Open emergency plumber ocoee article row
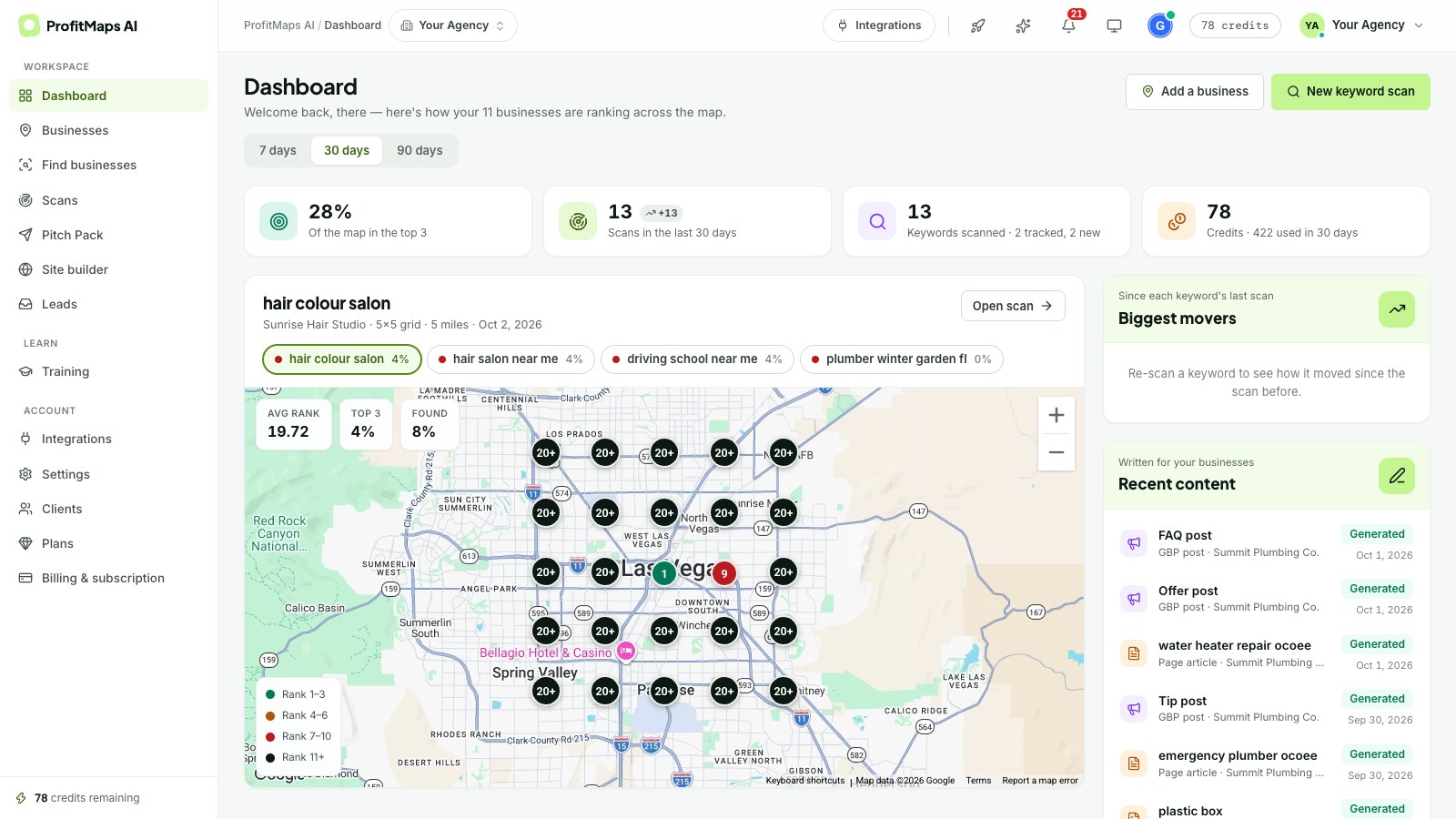 [x=1266, y=763]
